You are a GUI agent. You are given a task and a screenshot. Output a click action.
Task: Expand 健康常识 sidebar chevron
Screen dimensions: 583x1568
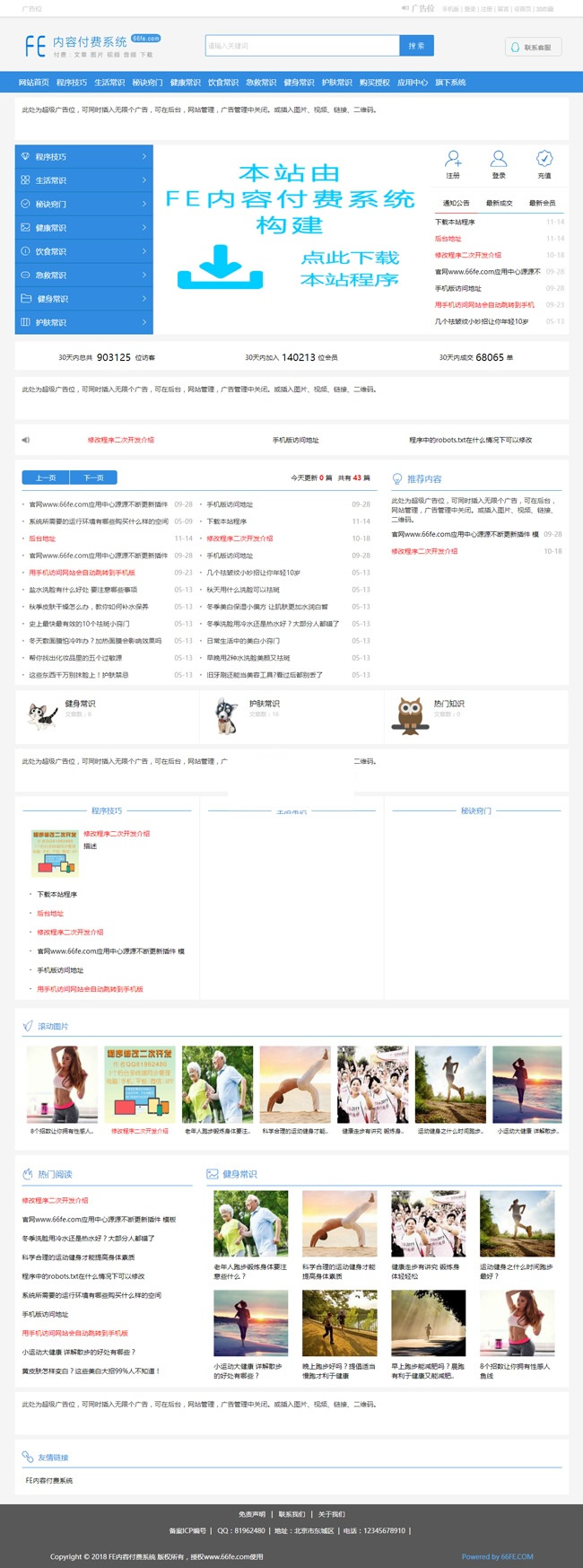144,227
